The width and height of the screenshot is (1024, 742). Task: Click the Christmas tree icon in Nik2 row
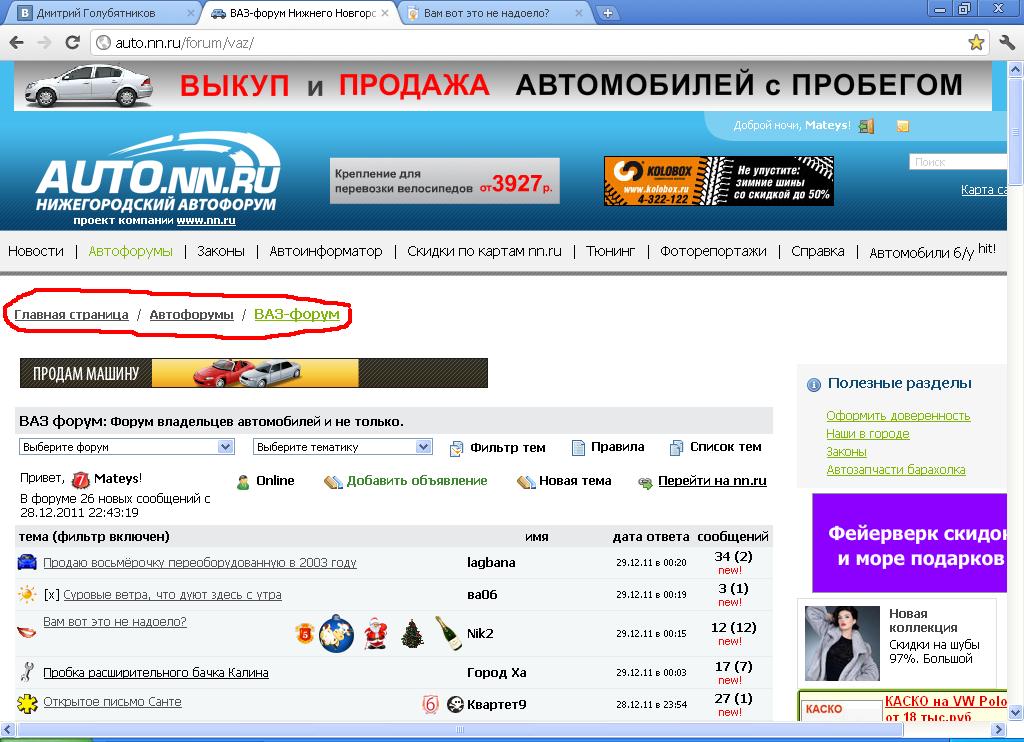[411, 634]
